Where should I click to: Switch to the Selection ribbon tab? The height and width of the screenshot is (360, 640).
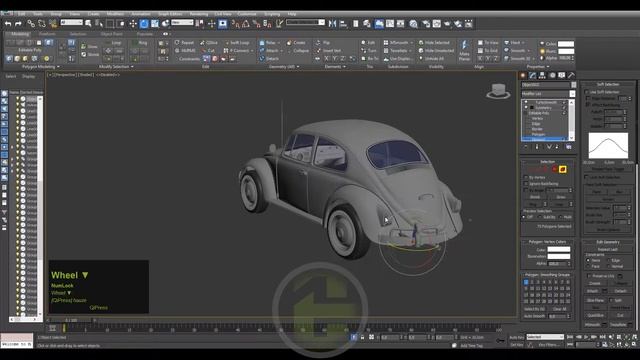78,34
